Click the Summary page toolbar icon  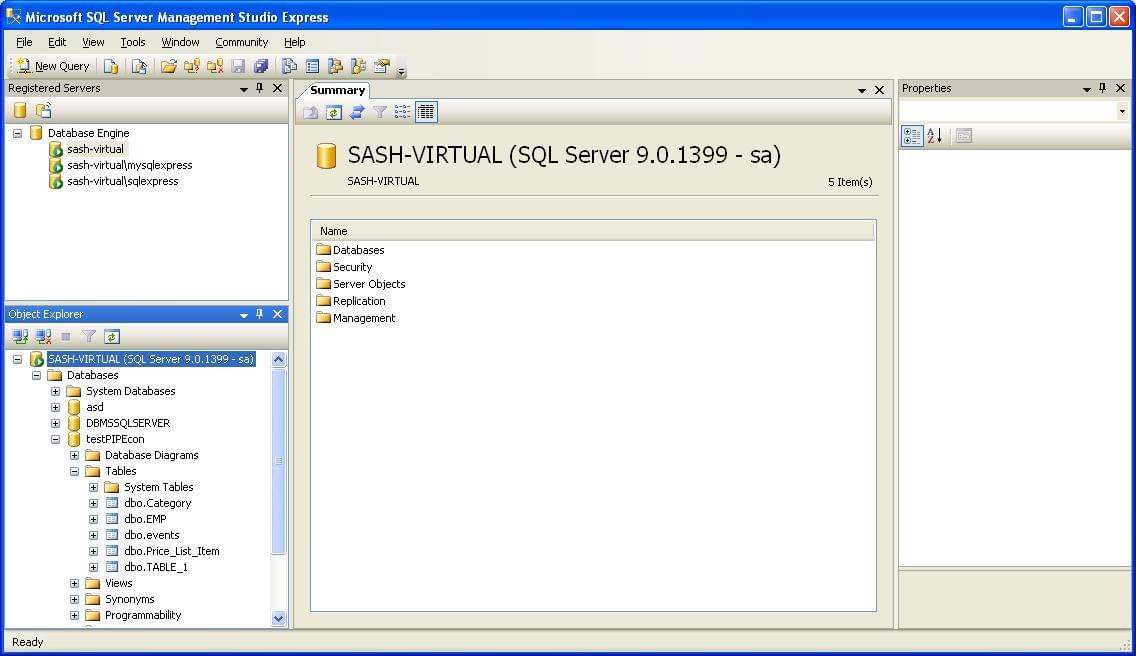(312, 67)
